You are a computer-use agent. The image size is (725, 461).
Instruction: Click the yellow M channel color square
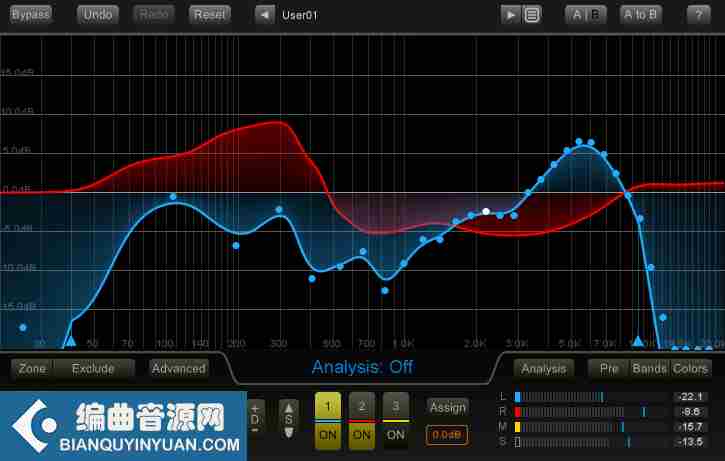click(517, 427)
